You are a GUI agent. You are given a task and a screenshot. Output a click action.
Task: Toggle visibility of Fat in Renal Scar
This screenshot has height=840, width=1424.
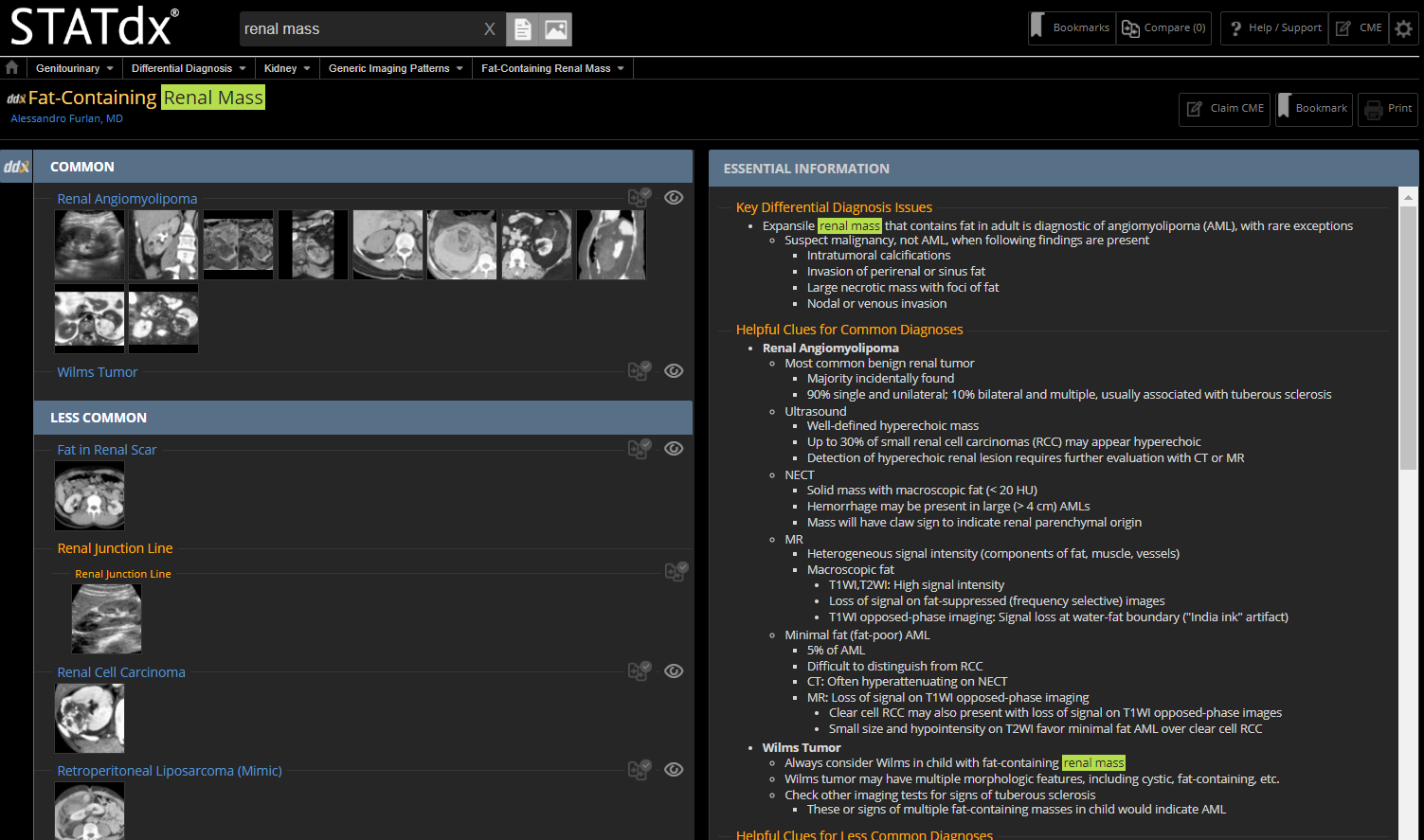click(x=674, y=449)
